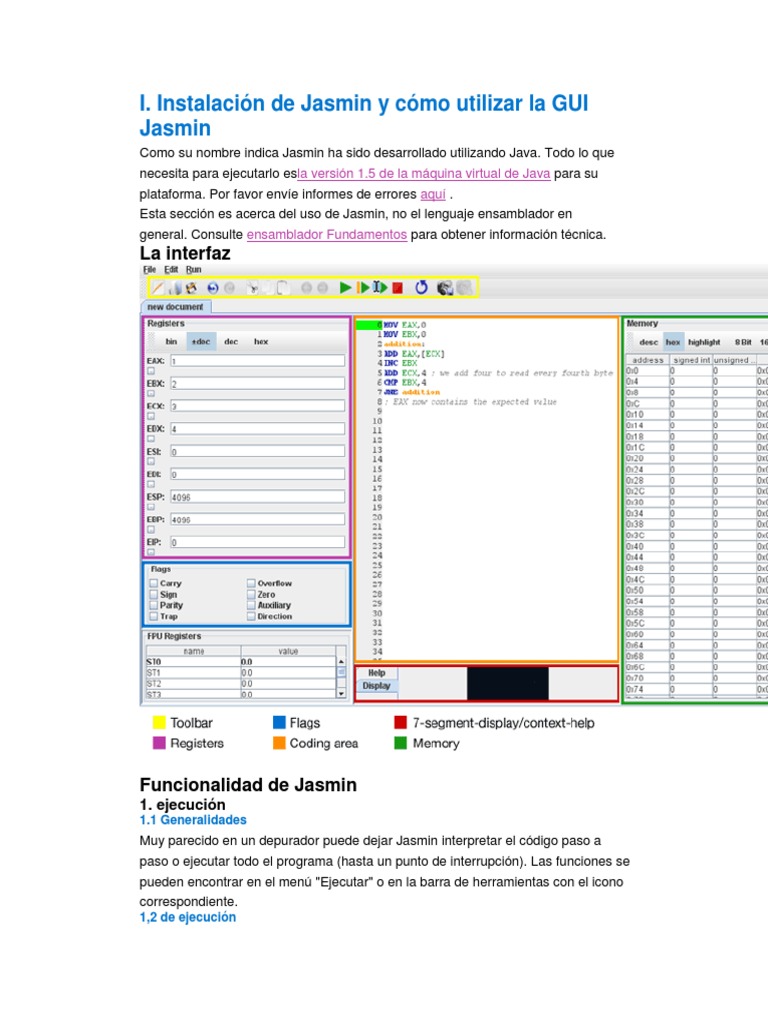
Task: Click the copy icon in the toolbar
Action: [x=268, y=287]
